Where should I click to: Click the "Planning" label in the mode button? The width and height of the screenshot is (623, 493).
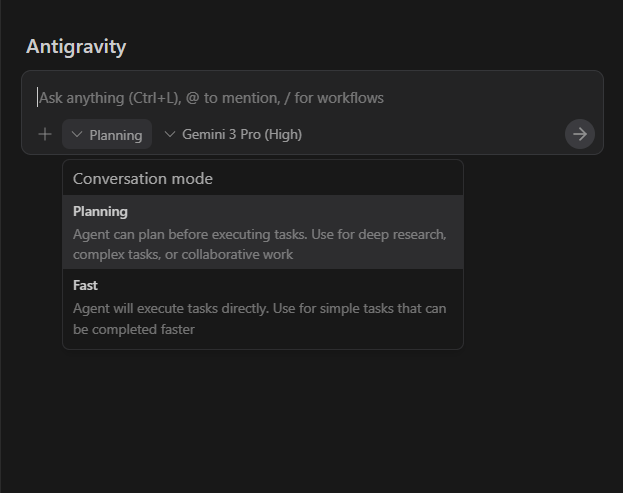point(116,135)
